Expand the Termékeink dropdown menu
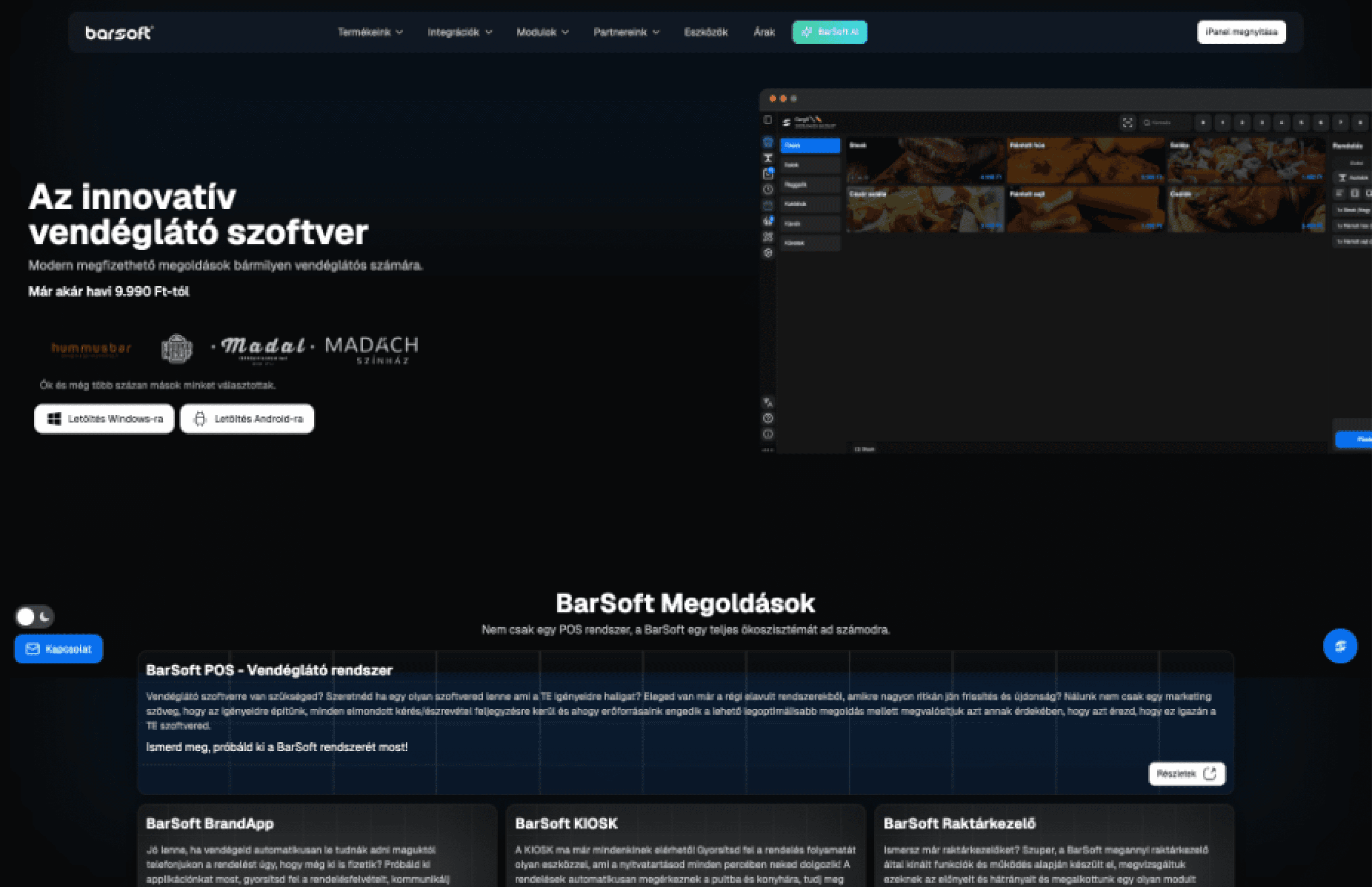The image size is (1372, 887). coord(370,32)
